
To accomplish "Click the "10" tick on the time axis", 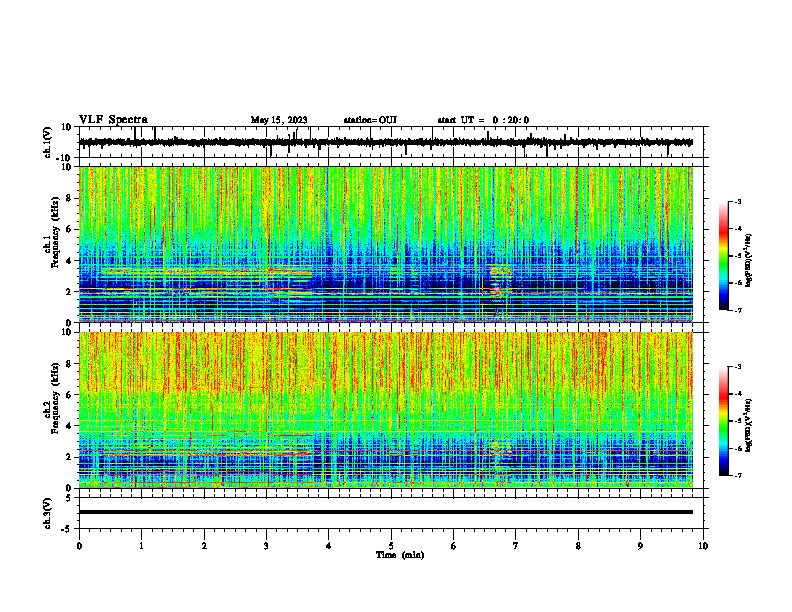I will click(x=703, y=546).
